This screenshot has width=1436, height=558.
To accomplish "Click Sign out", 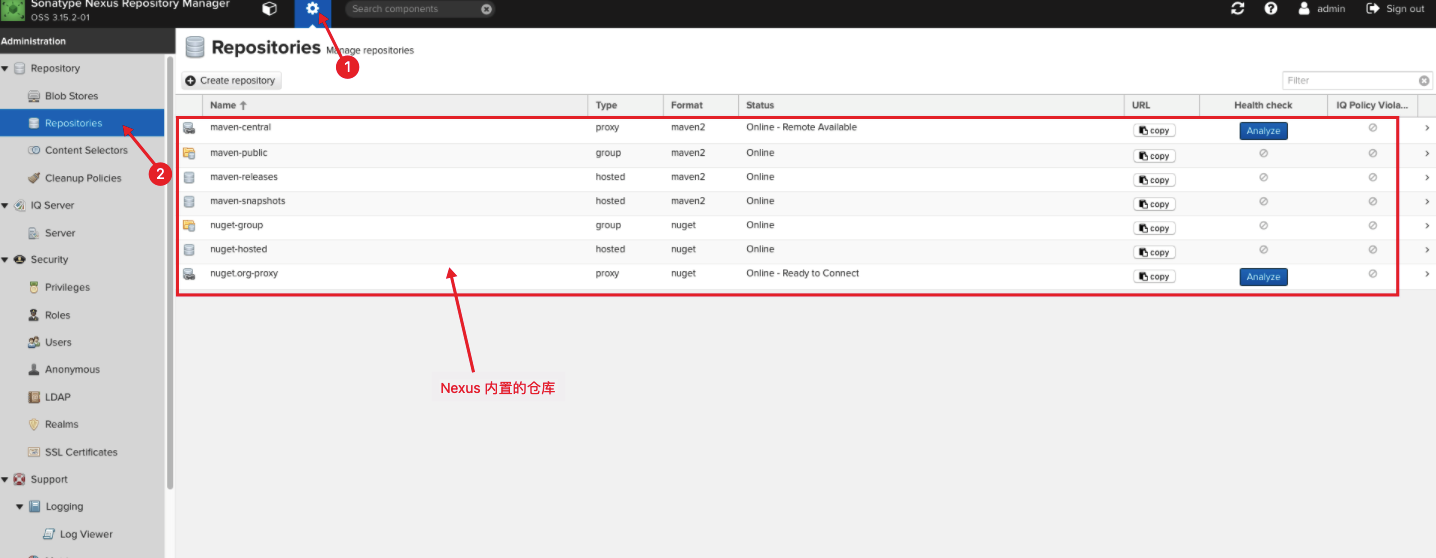I will 1395,9.
